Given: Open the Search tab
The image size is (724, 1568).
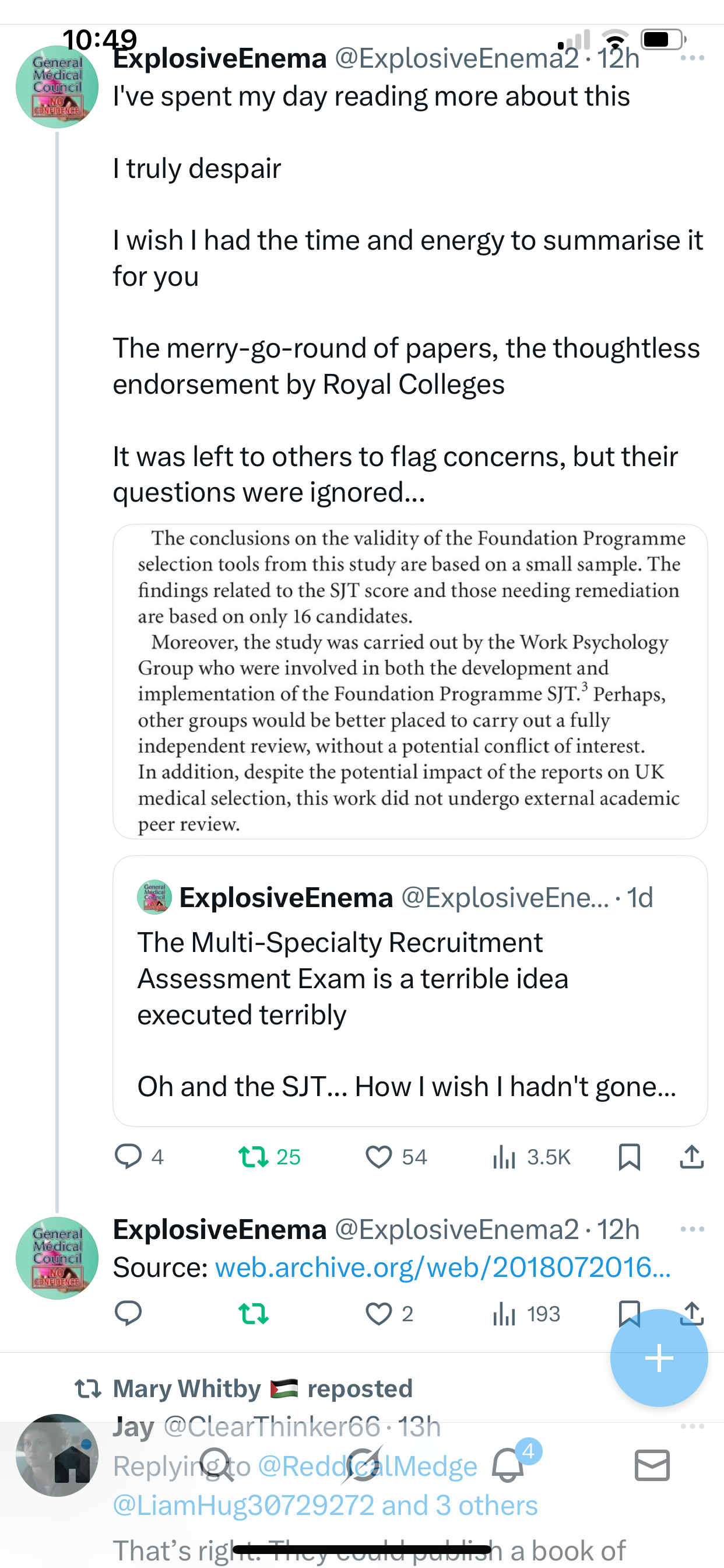Looking at the screenshot, I should [x=217, y=1466].
